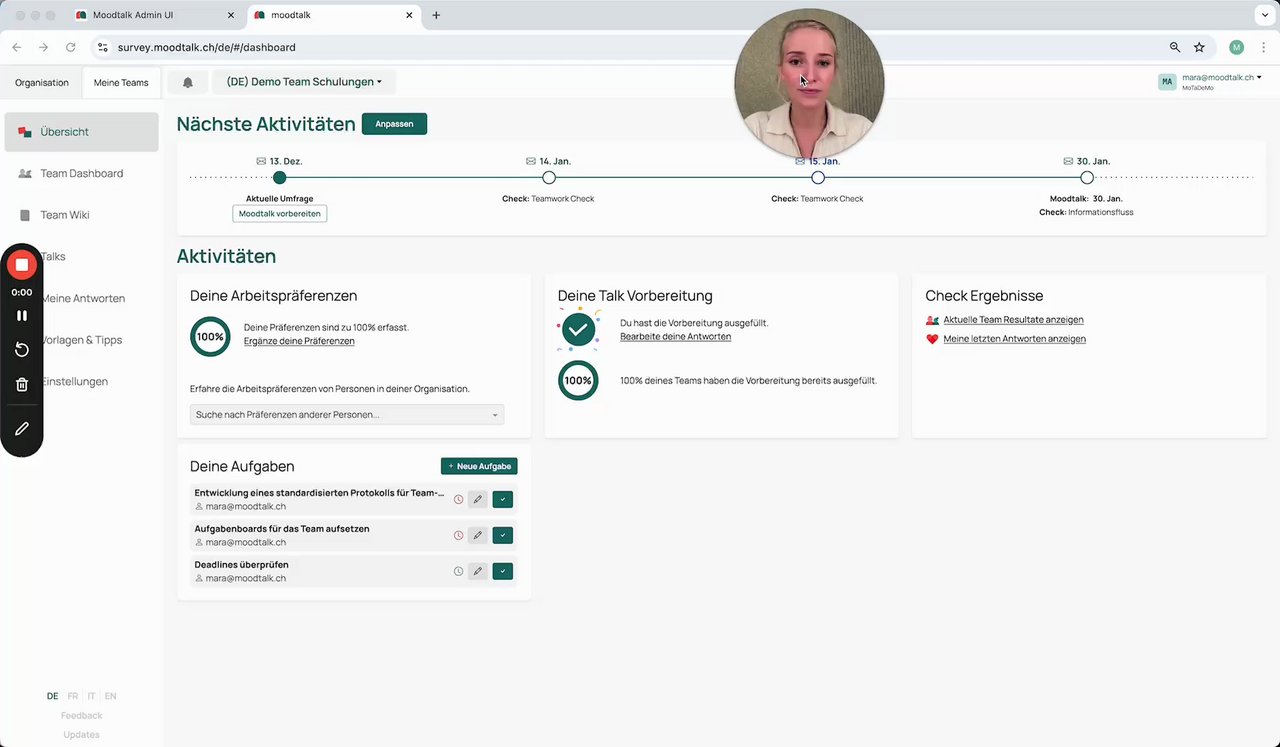Image resolution: width=1280 pixels, height=747 pixels.
Task: Open a new browser tab
Action: [436, 15]
